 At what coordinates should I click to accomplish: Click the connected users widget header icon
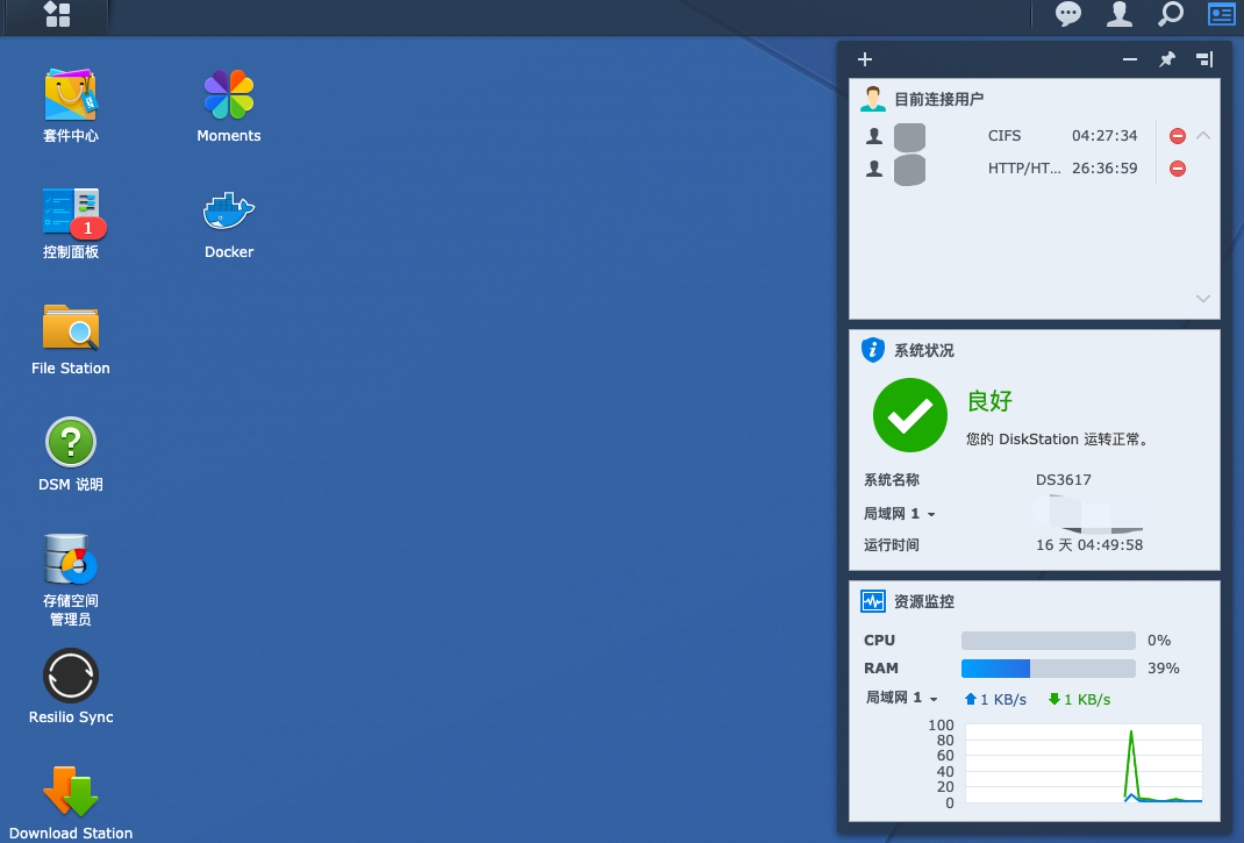873,98
